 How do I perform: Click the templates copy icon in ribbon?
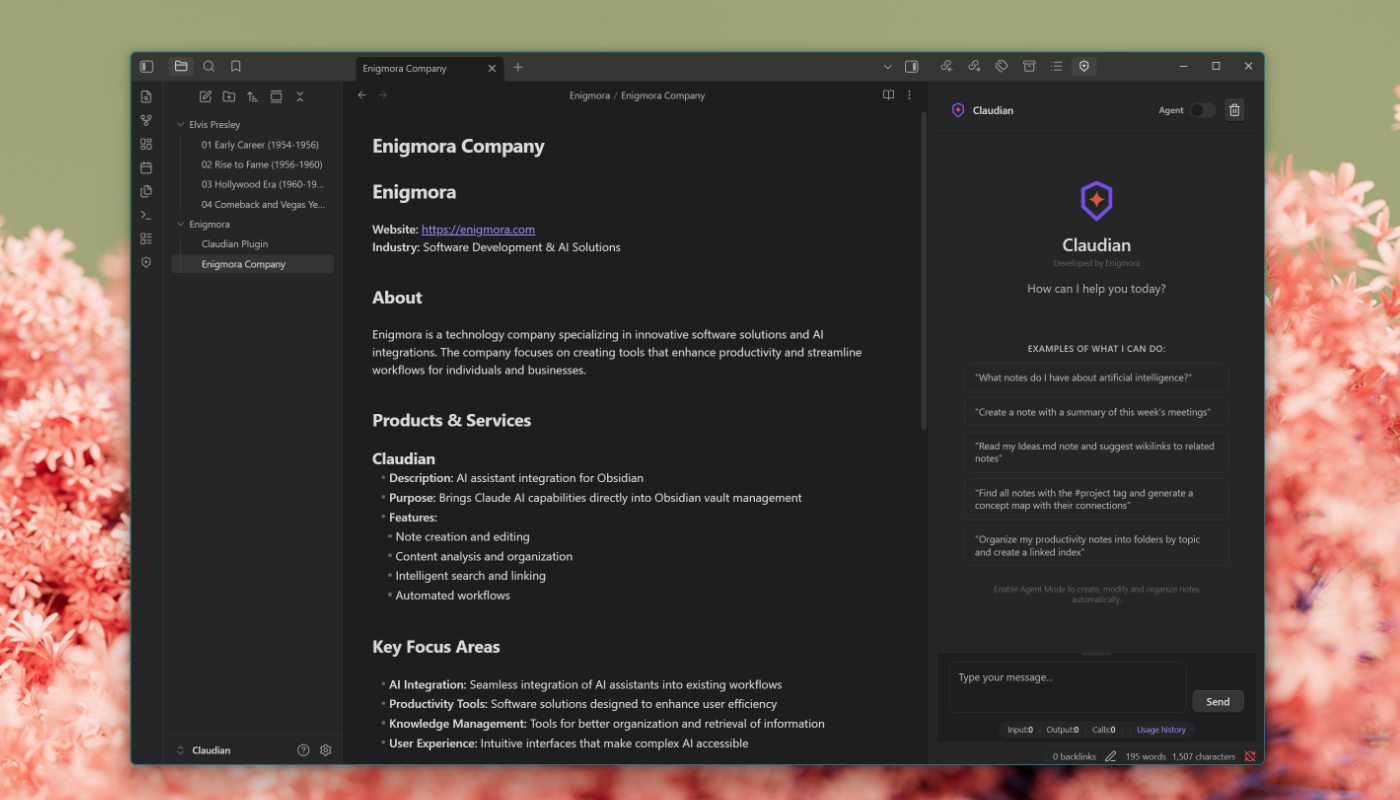tap(146, 191)
